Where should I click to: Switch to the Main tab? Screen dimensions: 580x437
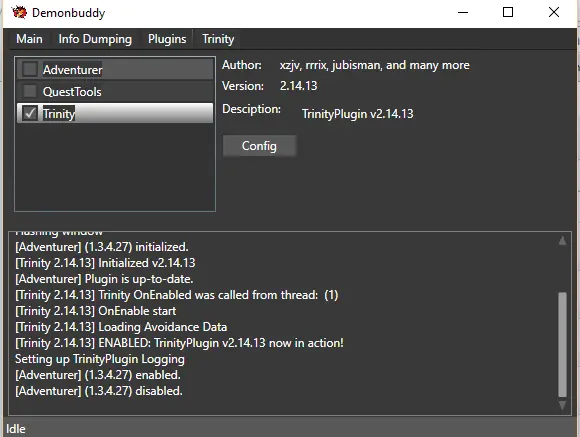click(29, 39)
